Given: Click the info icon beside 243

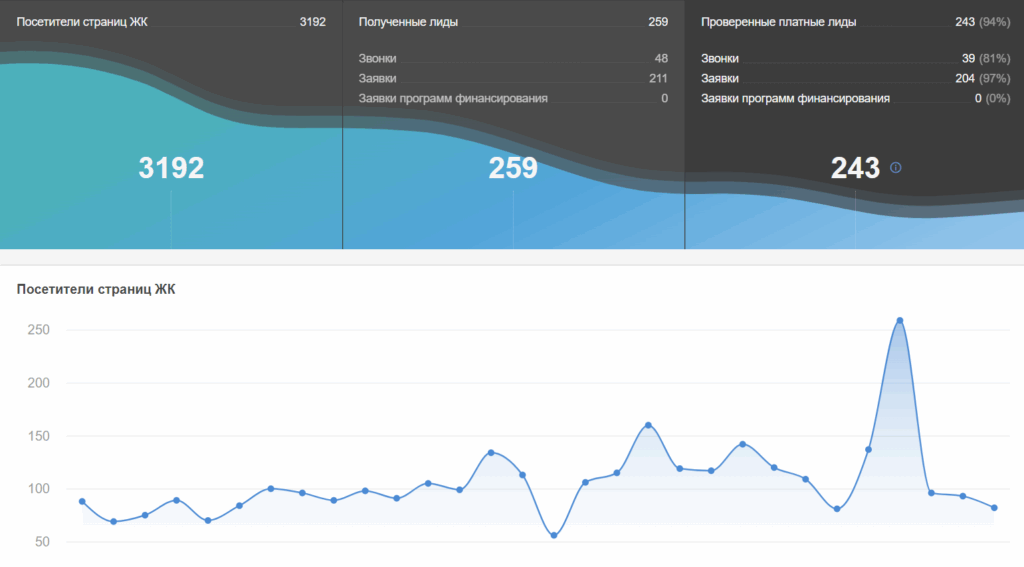Looking at the screenshot, I should tap(895, 168).
